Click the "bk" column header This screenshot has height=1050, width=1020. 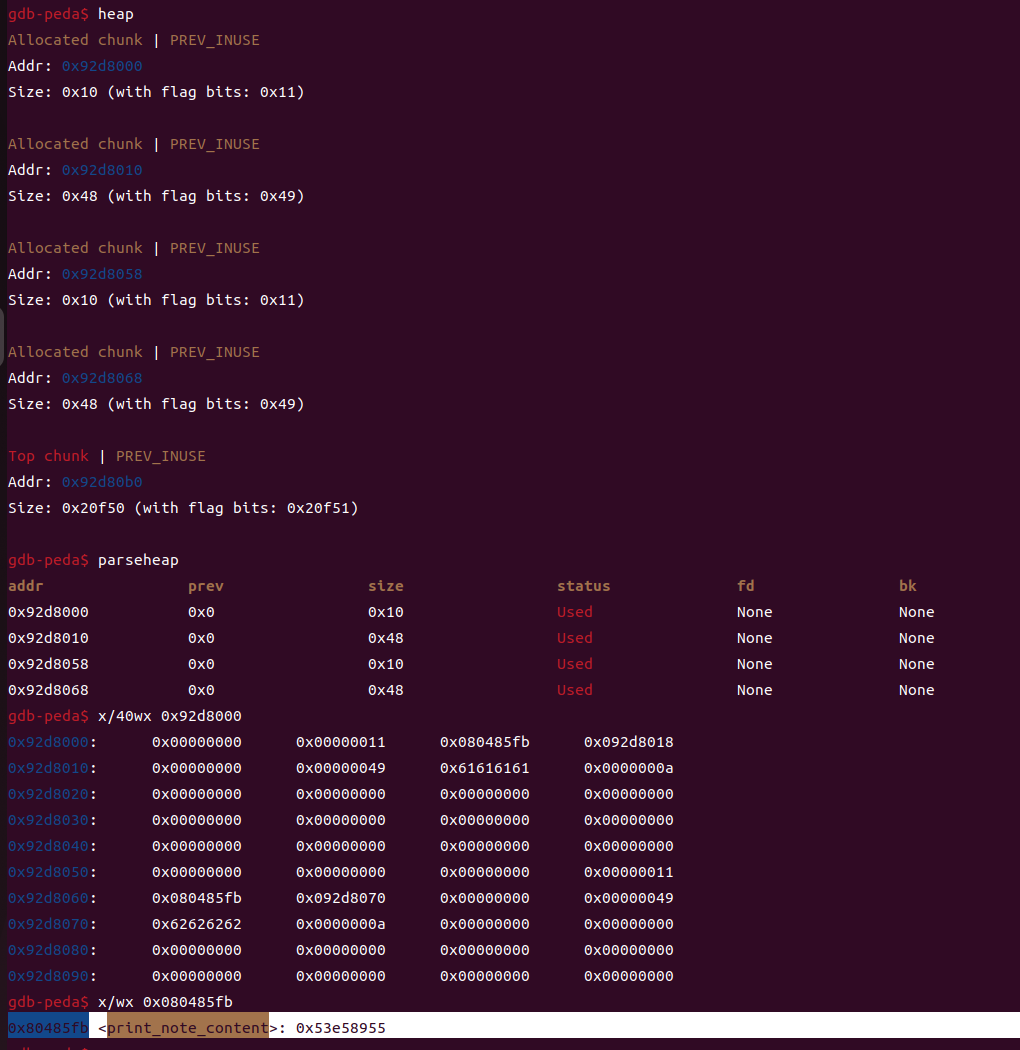pyautogui.click(x=907, y=586)
